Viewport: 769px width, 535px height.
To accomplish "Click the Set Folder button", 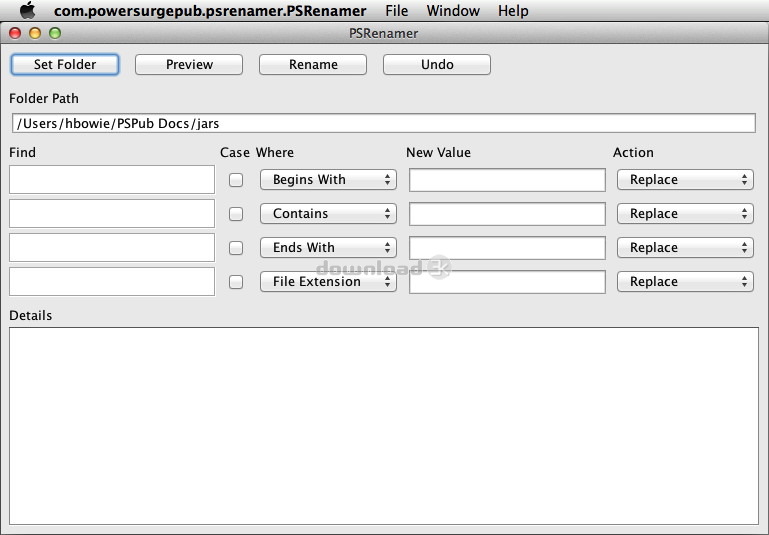I will pyautogui.click(x=65, y=64).
